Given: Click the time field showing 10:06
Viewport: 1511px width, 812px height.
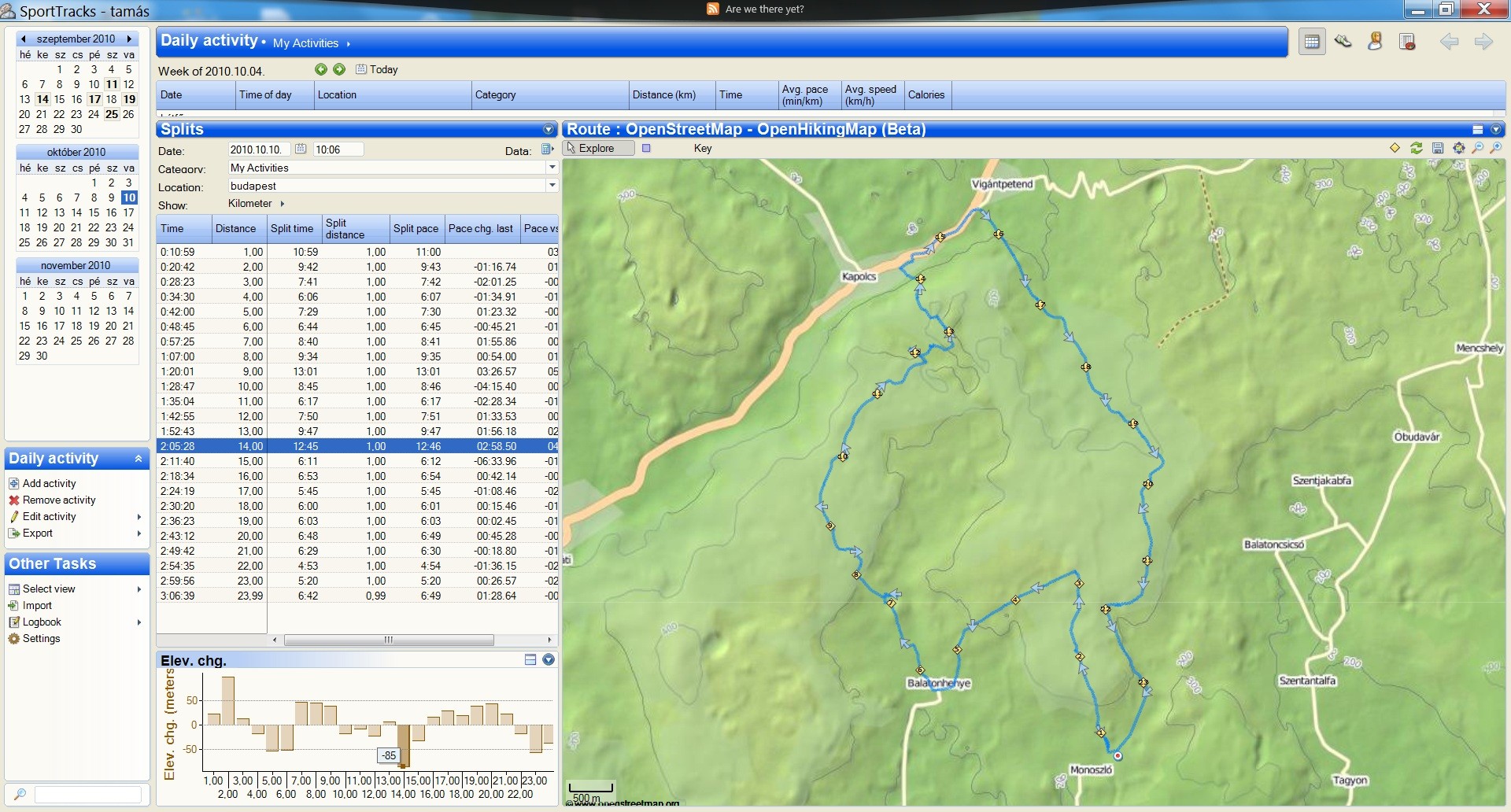Looking at the screenshot, I should [338, 149].
